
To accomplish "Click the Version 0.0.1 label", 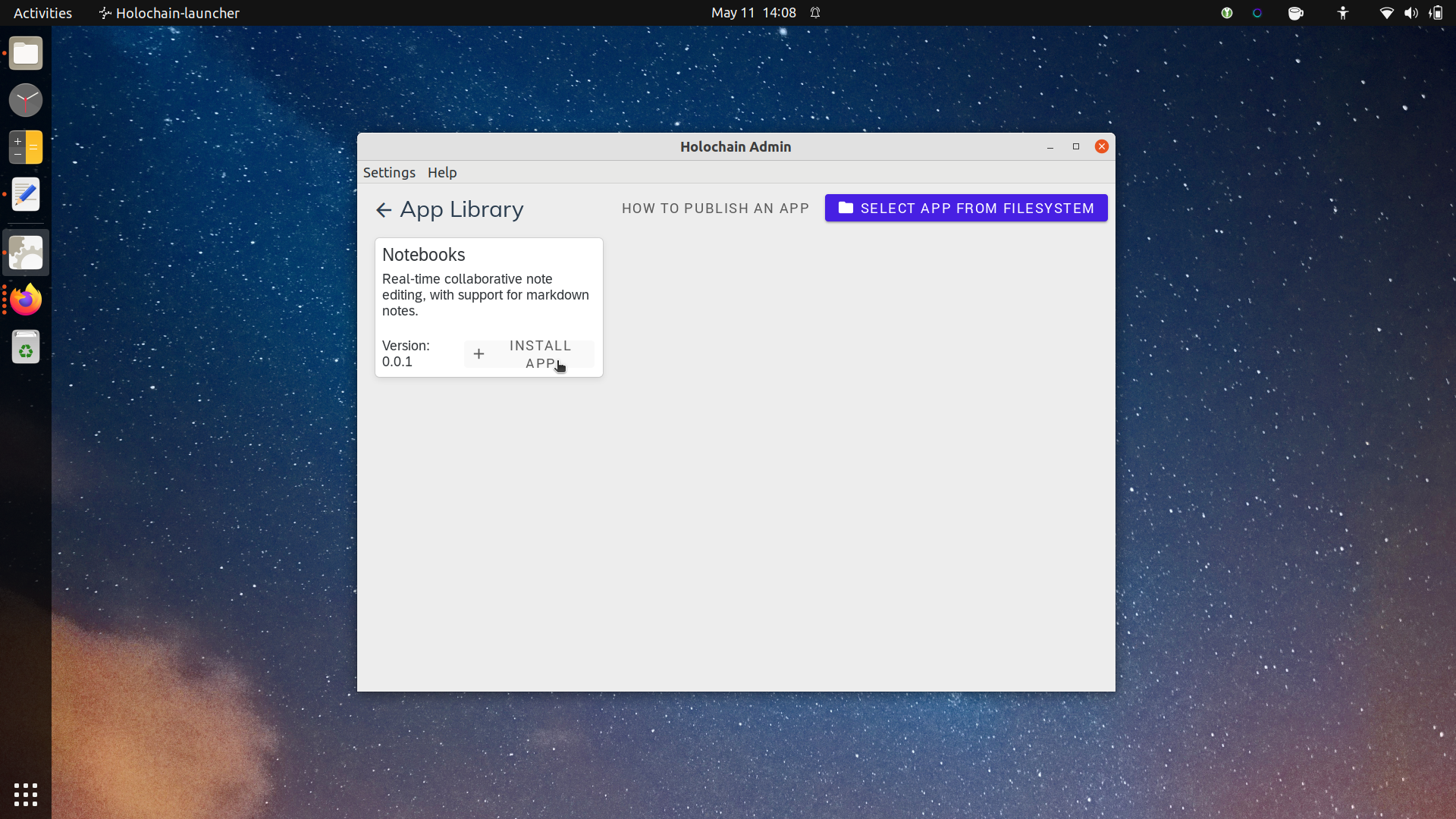I will click(406, 353).
